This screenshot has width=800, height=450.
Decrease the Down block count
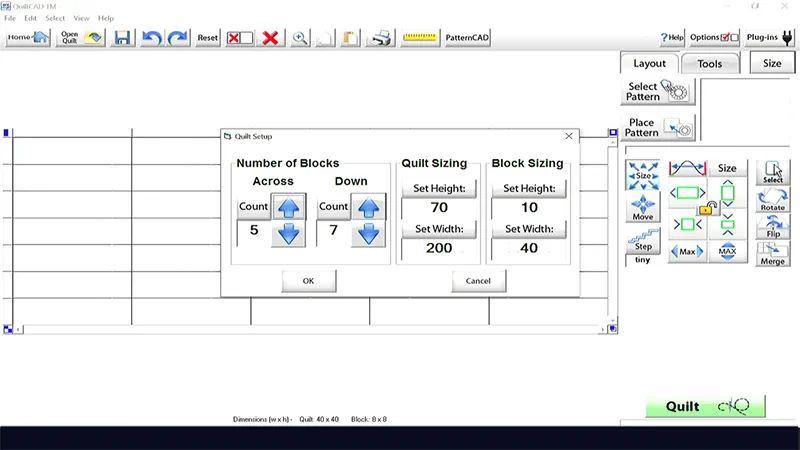369,235
